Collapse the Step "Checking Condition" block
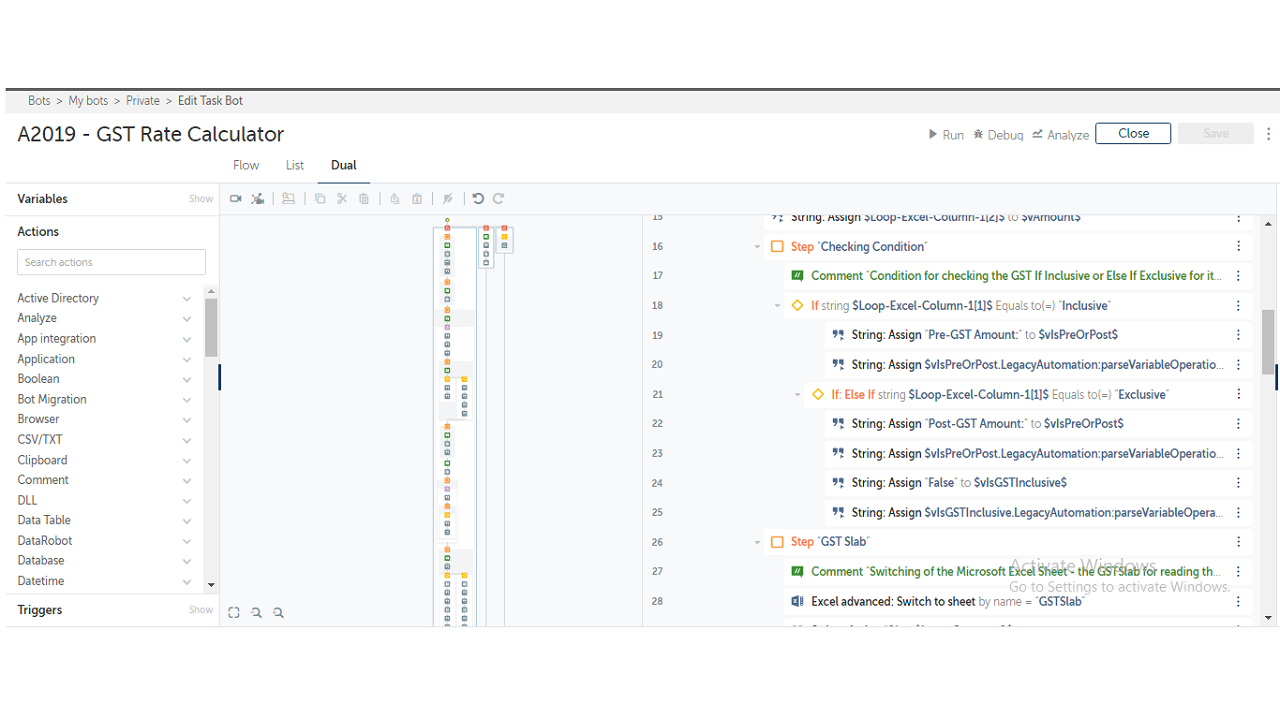Viewport: 1280px width, 720px height. [757, 247]
